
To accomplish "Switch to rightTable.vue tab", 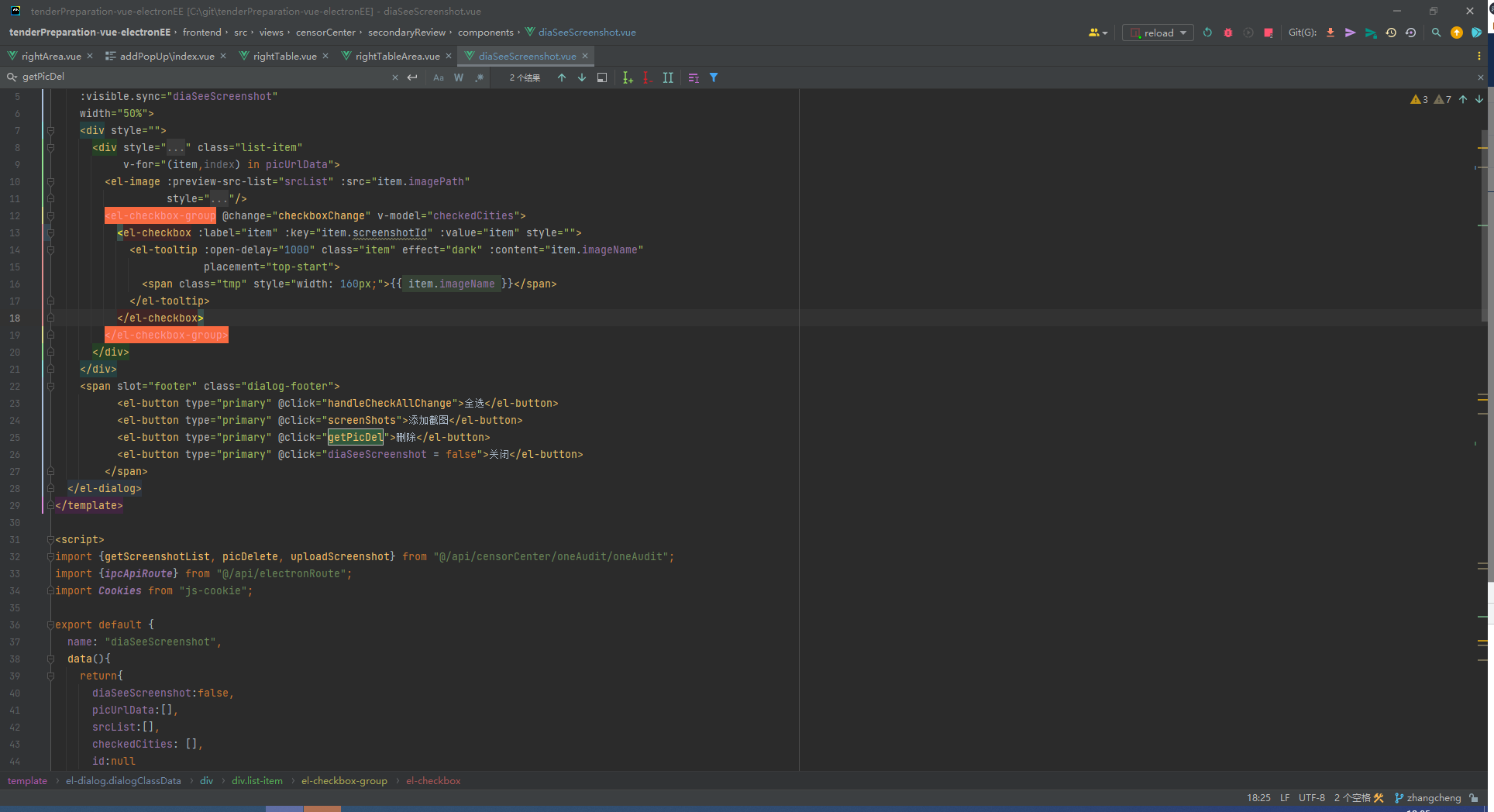I will (284, 56).
